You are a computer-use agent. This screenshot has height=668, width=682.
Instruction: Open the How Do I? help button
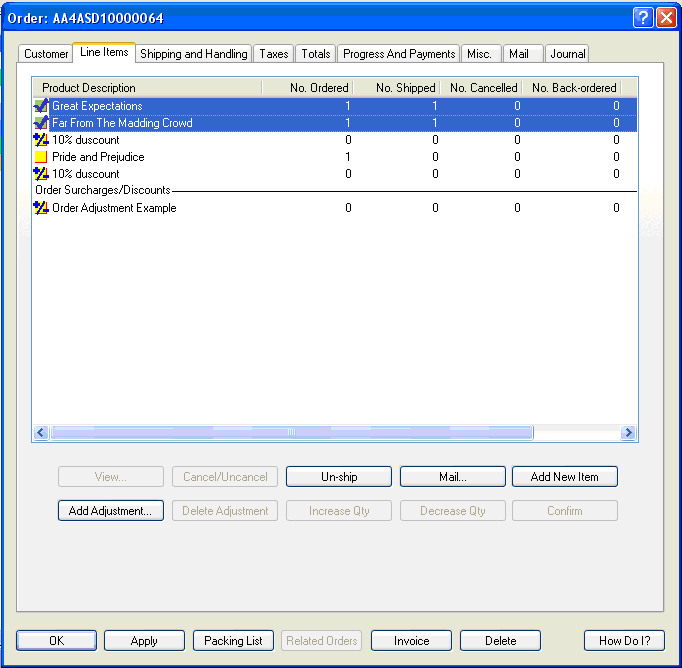(x=624, y=641)
